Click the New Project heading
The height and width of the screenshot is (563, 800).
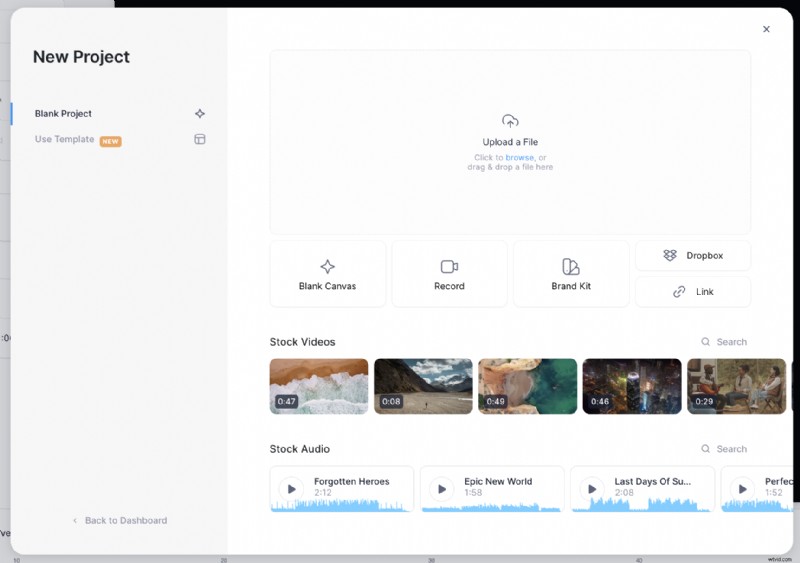click(x=81, y=57)
